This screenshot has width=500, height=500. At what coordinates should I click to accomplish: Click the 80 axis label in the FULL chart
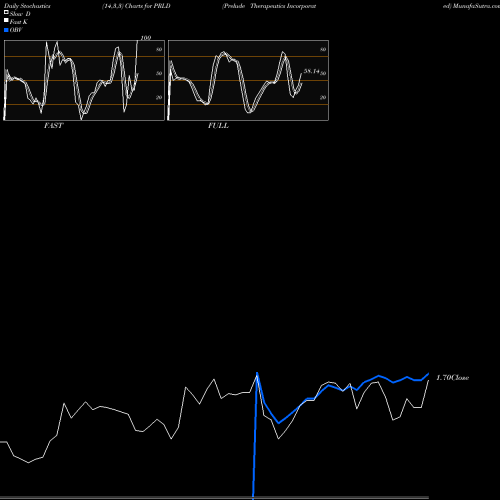click(x=323, y=49)
